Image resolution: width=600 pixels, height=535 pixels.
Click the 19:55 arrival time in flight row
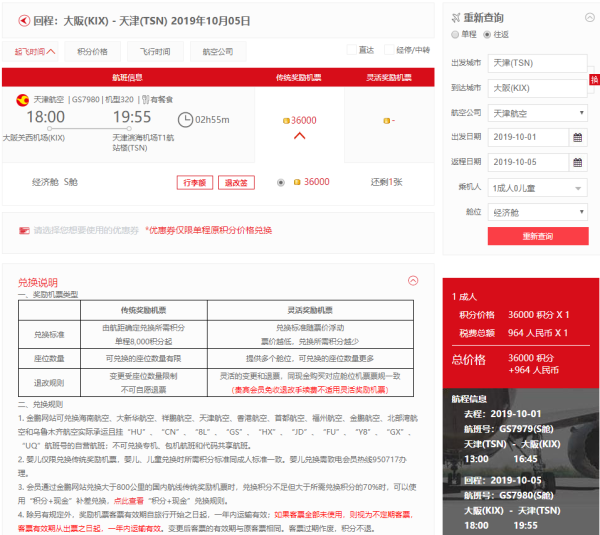132,117
